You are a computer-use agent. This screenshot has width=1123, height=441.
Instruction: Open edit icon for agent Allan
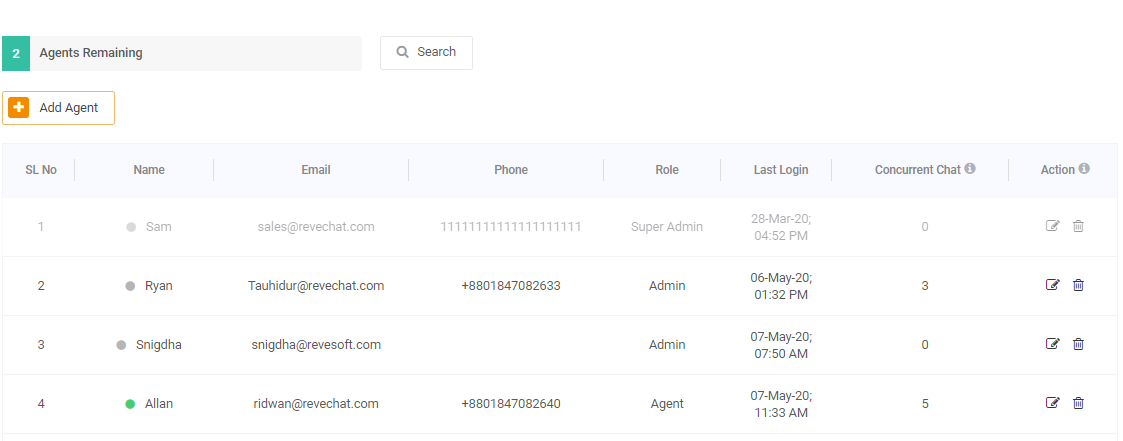pyautogui.click(x=1052, y=403)
